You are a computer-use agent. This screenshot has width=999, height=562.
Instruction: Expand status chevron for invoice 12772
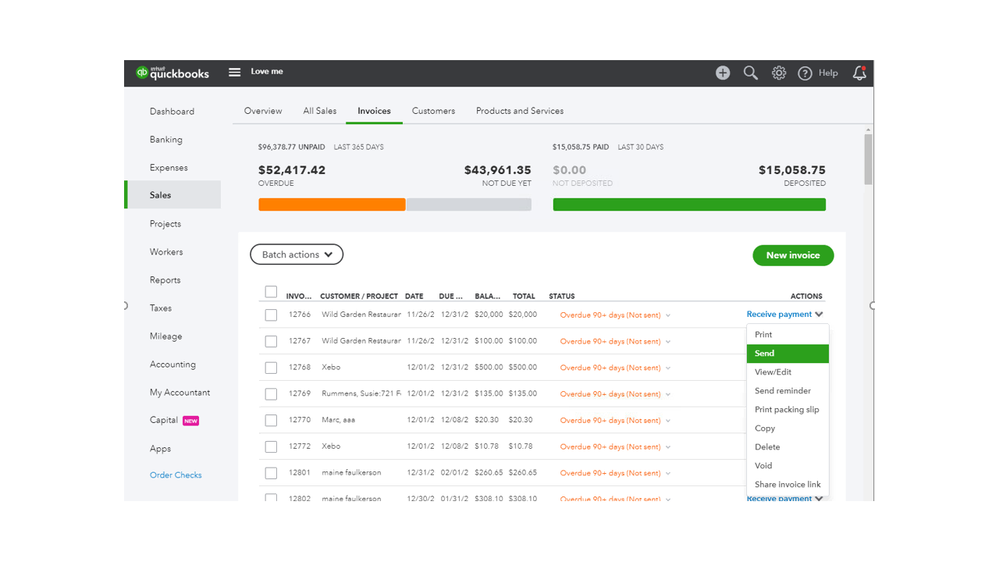tap(668, 447)
